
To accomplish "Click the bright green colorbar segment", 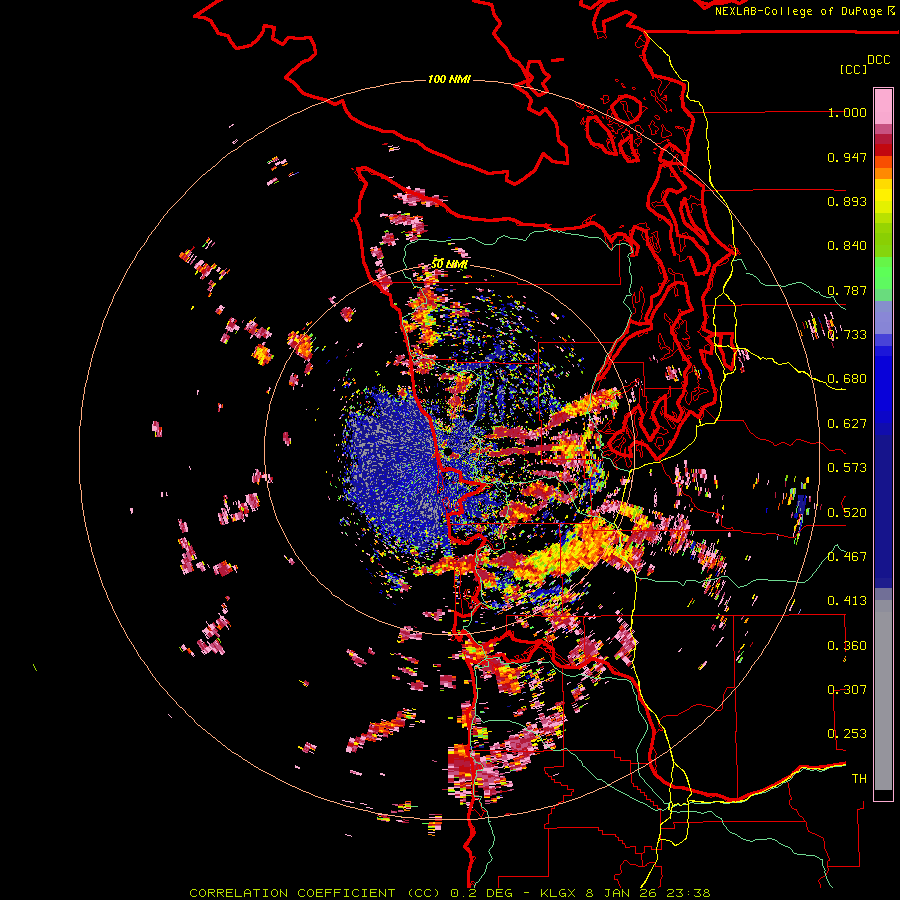I will pyautogui.click(x=883, y=273).
